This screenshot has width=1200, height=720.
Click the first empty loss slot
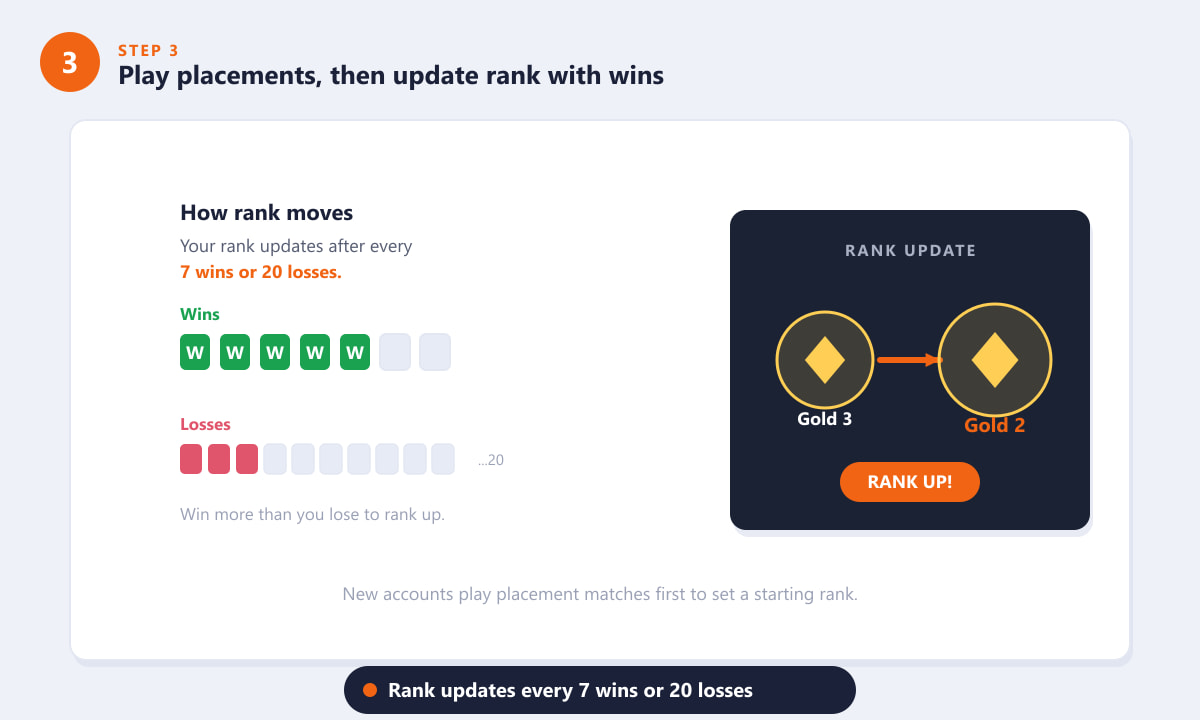click(275, 459)
